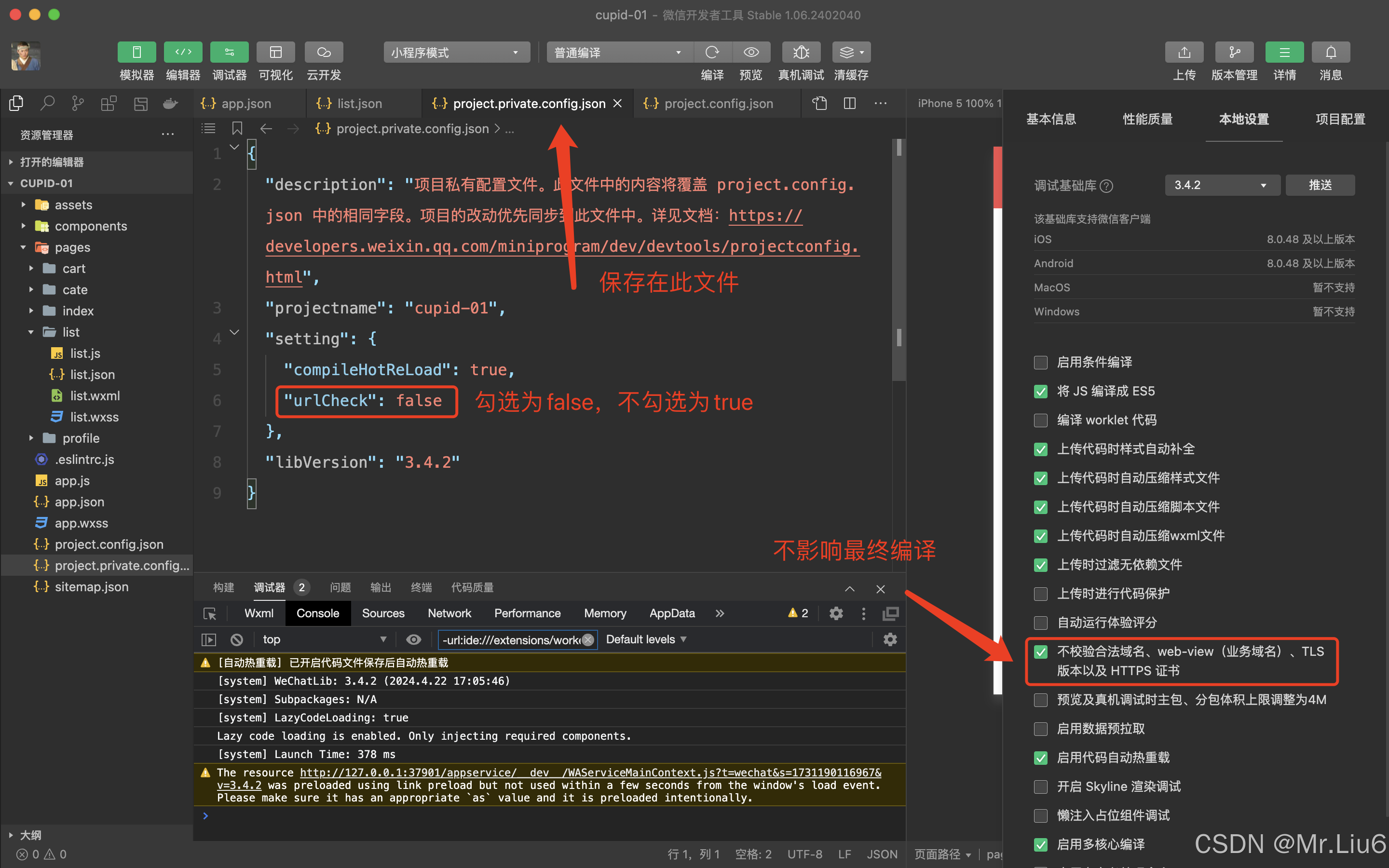This screenshot has height=868, width=1389.
Task: Open the search icon in sidebar
Action: (47, 103)
